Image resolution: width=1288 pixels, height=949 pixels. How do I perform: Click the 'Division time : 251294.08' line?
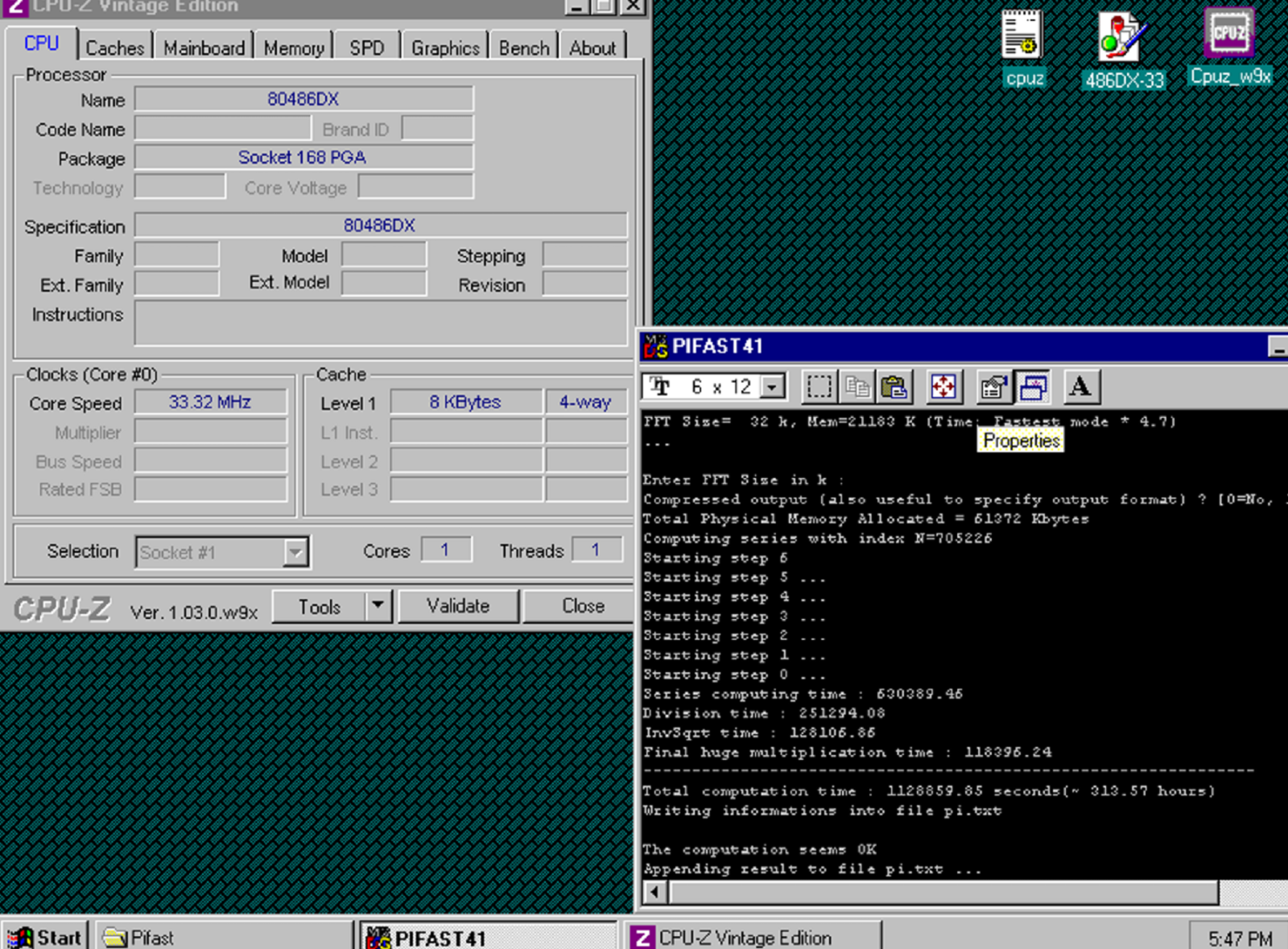(763, 713)
